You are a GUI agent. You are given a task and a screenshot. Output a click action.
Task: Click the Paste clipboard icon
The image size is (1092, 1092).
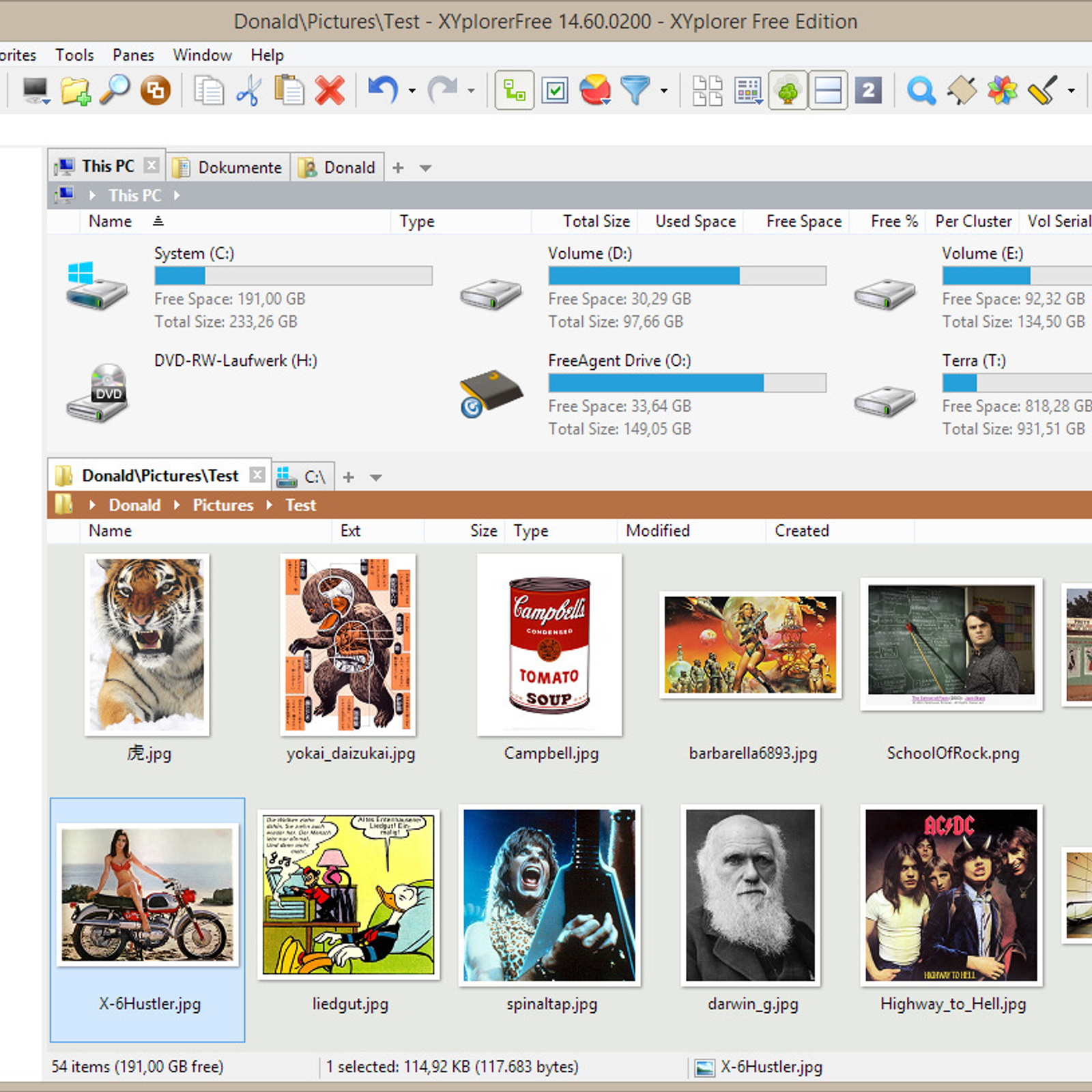tap(289, 90)
